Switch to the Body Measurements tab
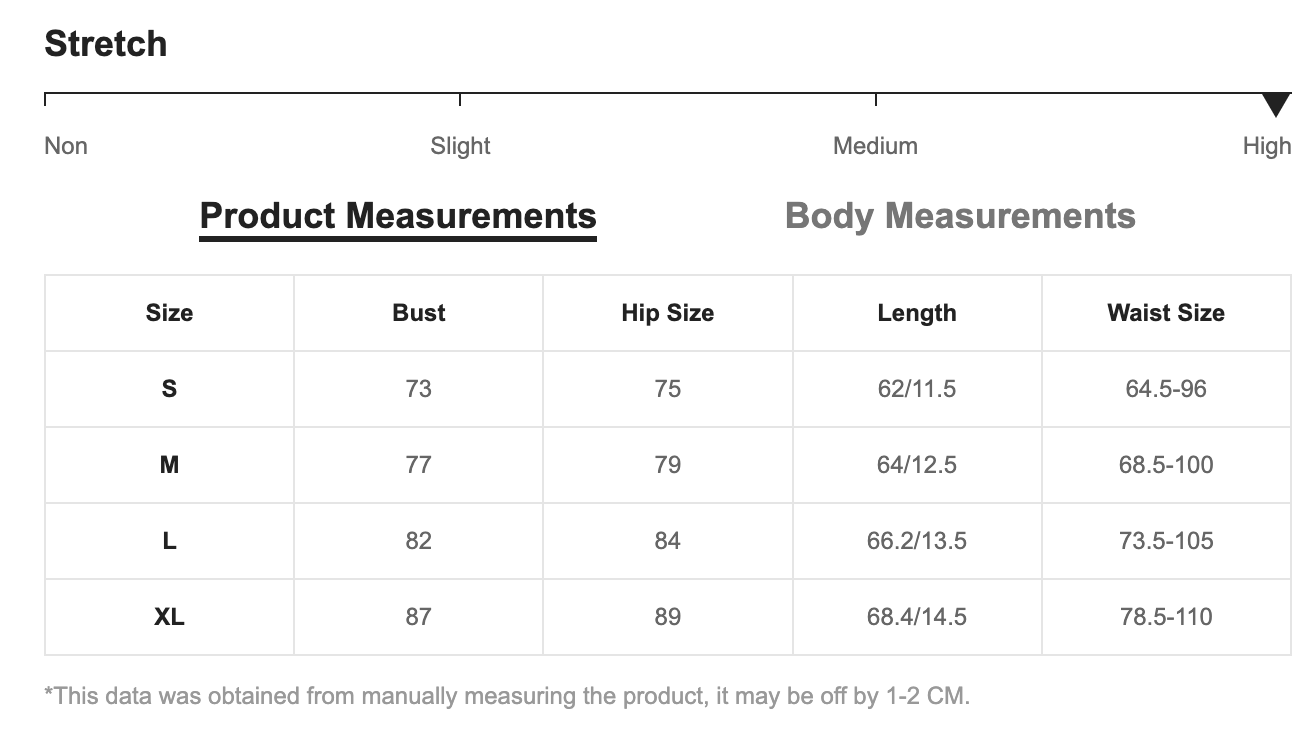The width and height of the screenshot is (1312, 754). pos(960,217)
